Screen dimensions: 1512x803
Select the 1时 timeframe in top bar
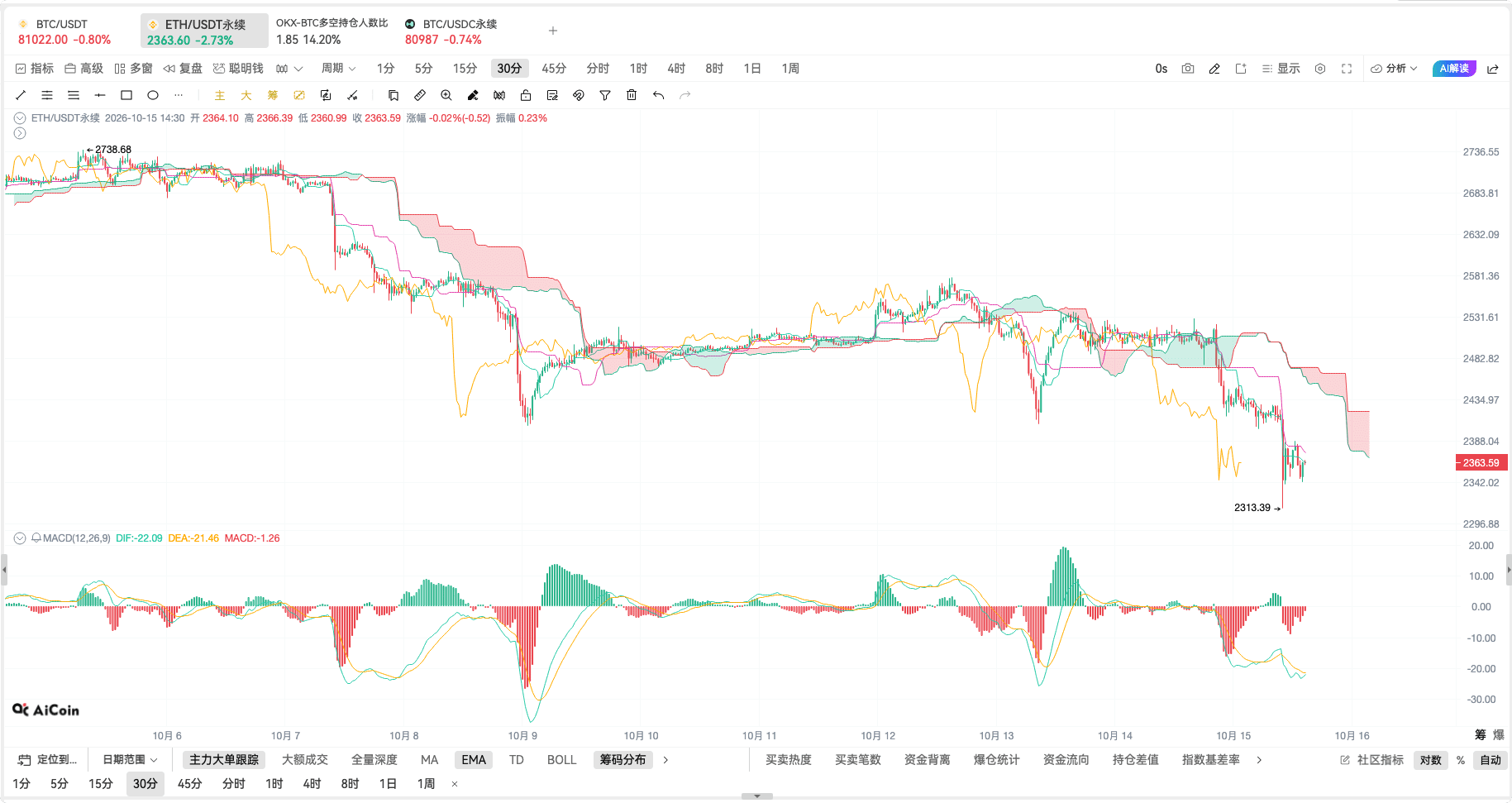pyautogui.click(x=638, y=69)
